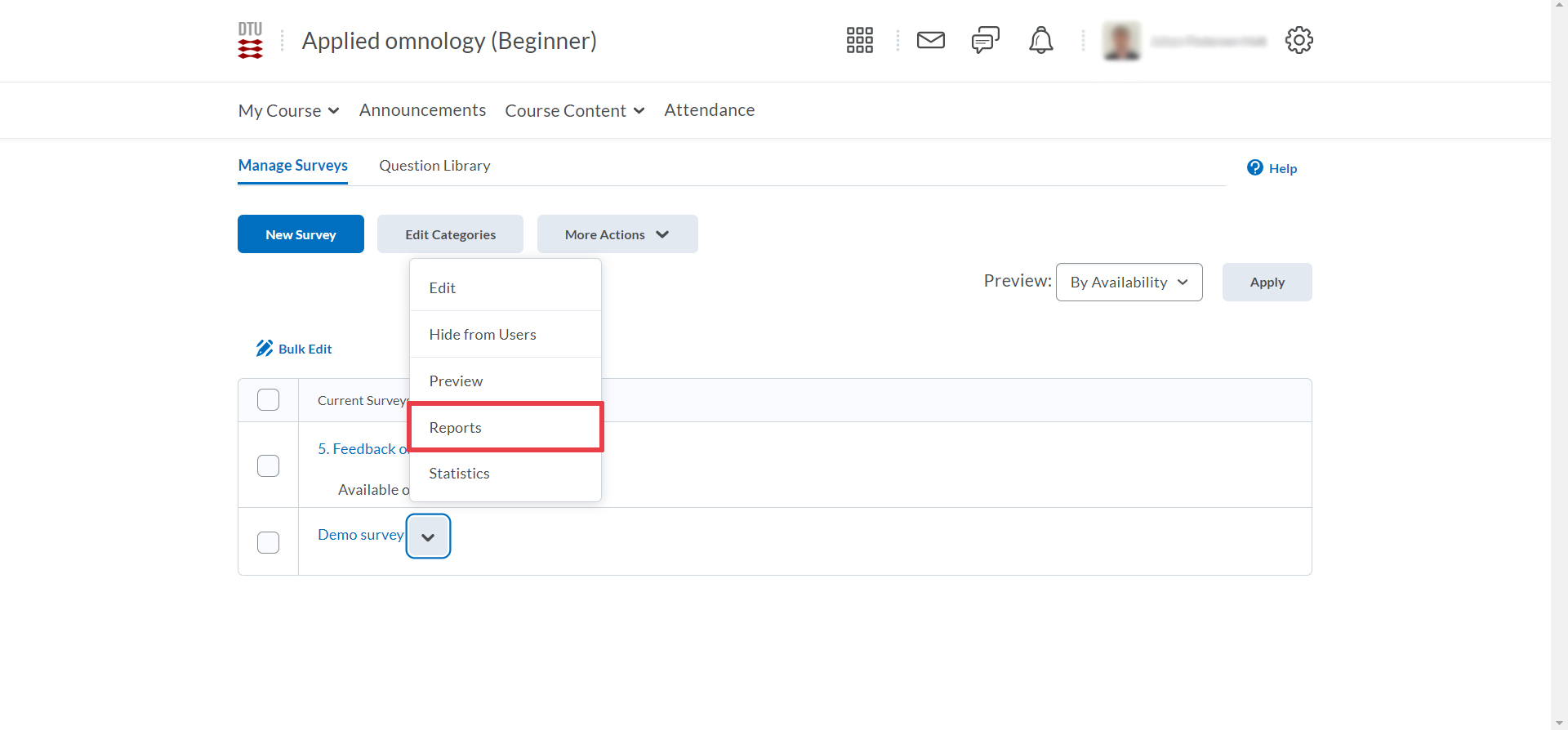The height and width of the screenshot is (730, 1568).
Task: Switch to the Question Library tab
Action: pyautogui.click(x=434, y=166)
